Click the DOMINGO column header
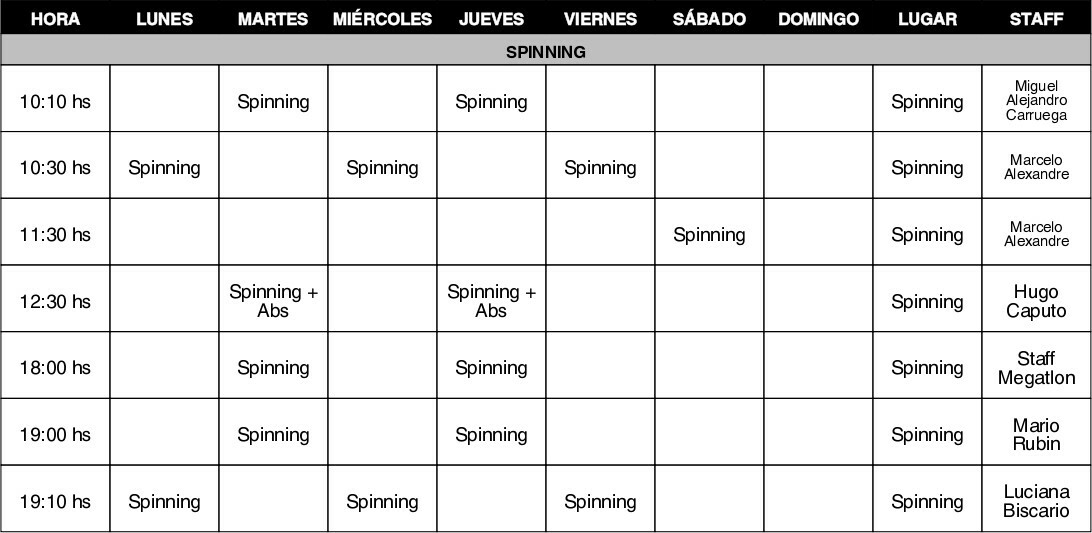The height and width of the screenshot is (533, 1092). [x=818, y=19]
